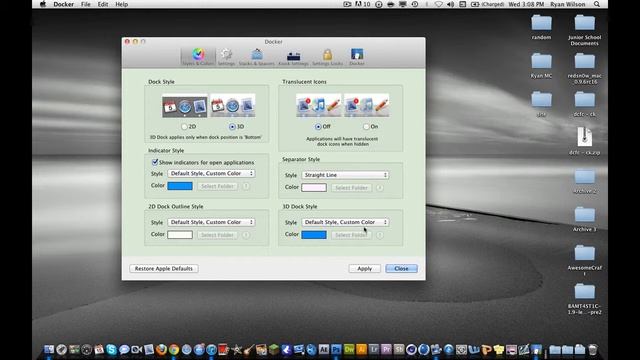Screen dimensions: 640x360
Task: Click the 2D Dock Outline color well
Action: click(180, 235)
